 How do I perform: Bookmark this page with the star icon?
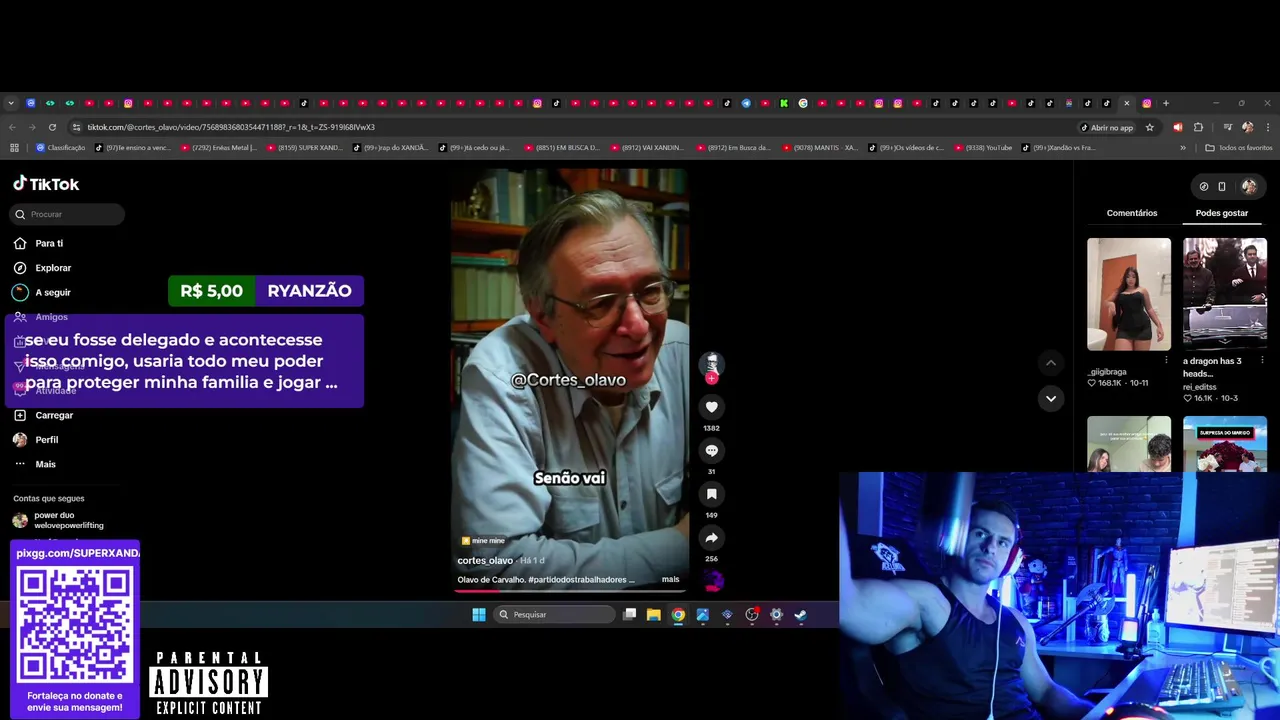click(x=1150, y=127)
